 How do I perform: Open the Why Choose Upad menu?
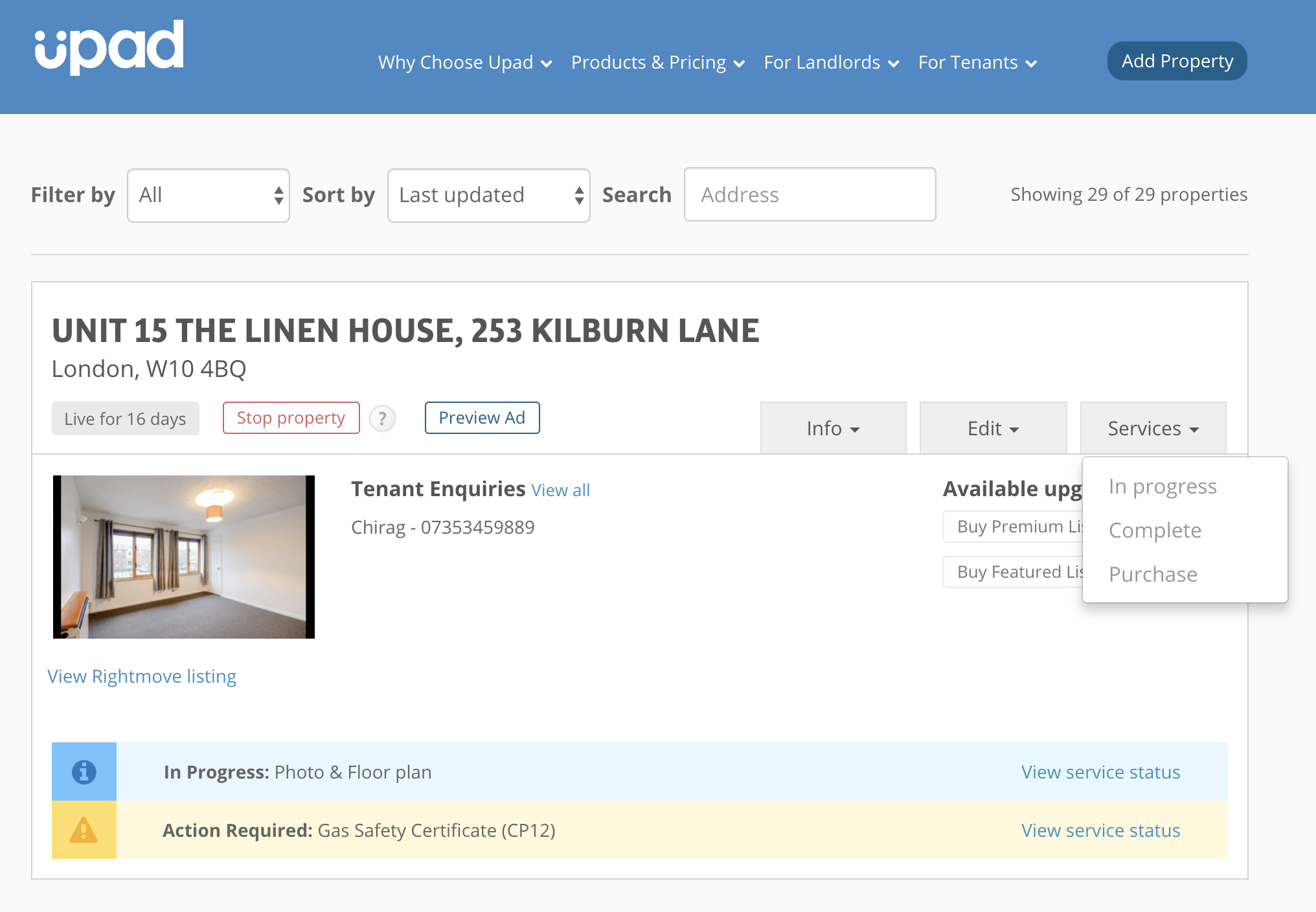464,62
